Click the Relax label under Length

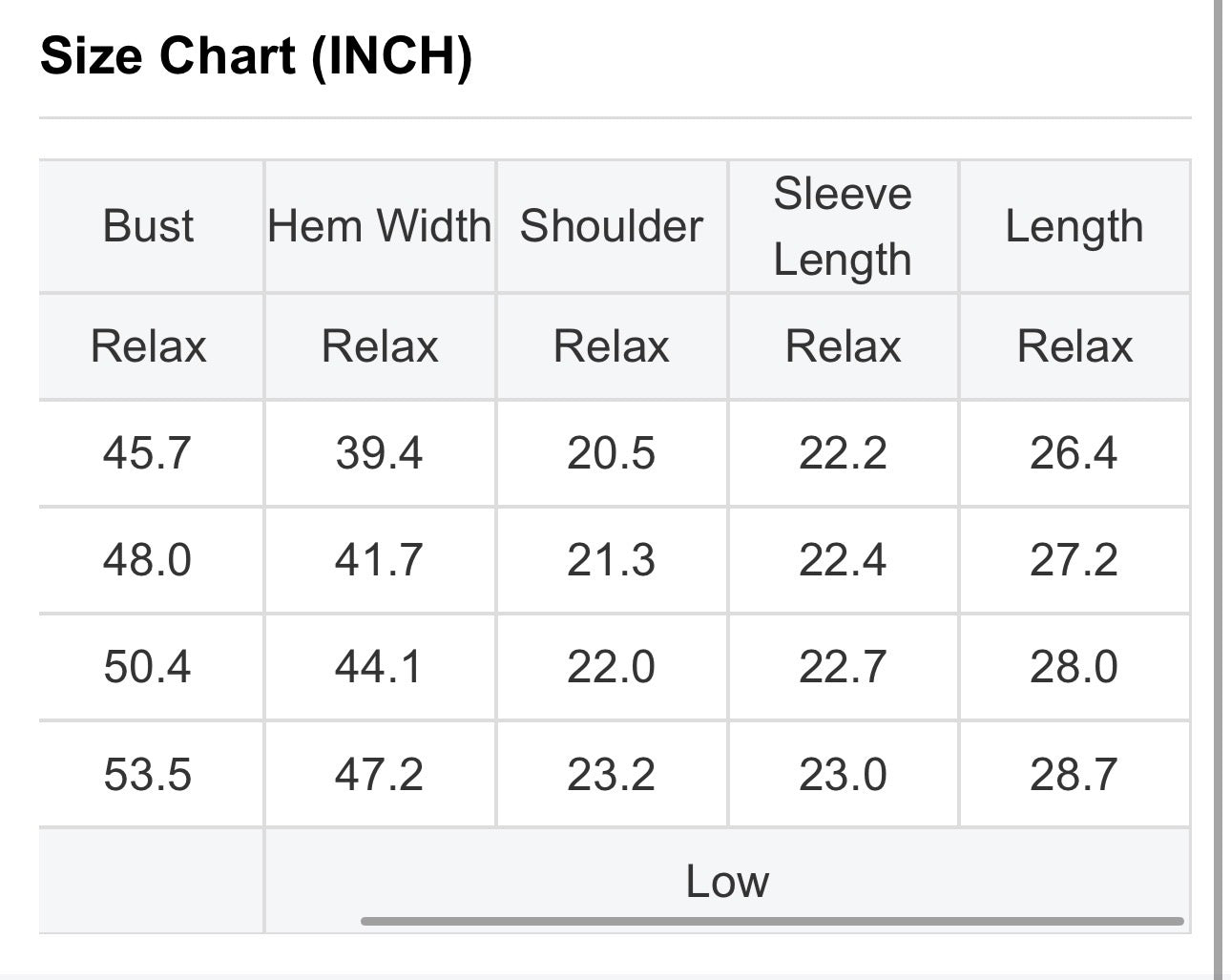coord(1075,345)
